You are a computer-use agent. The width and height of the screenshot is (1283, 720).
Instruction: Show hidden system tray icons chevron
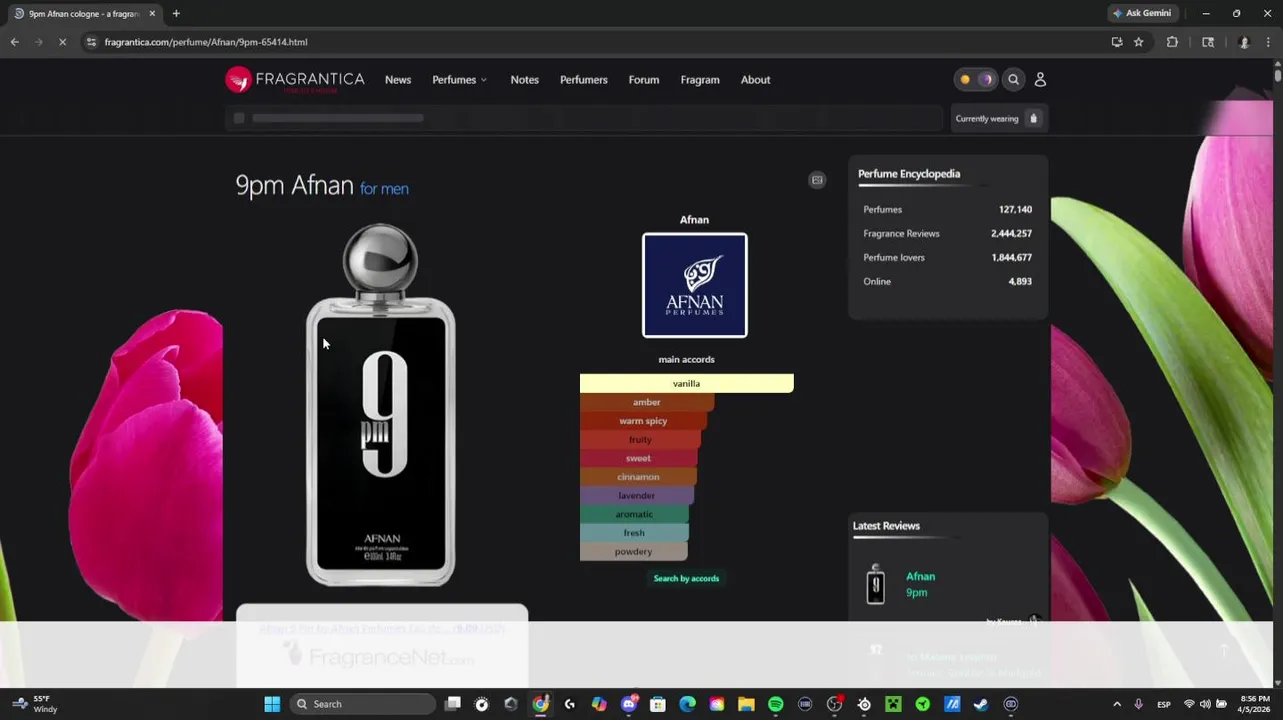[x=1117, y=704]
